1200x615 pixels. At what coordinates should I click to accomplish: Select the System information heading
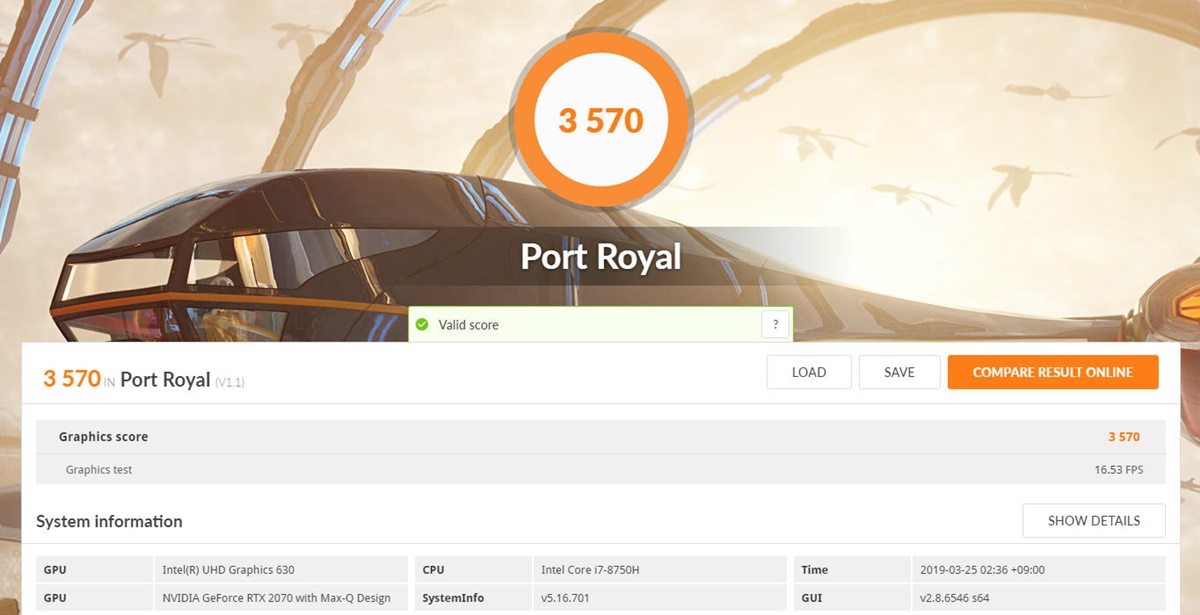click(109, 521)
